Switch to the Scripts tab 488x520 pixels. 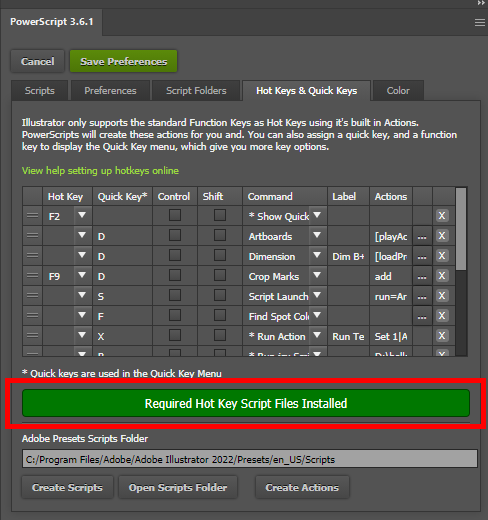(x=40, y=91)
